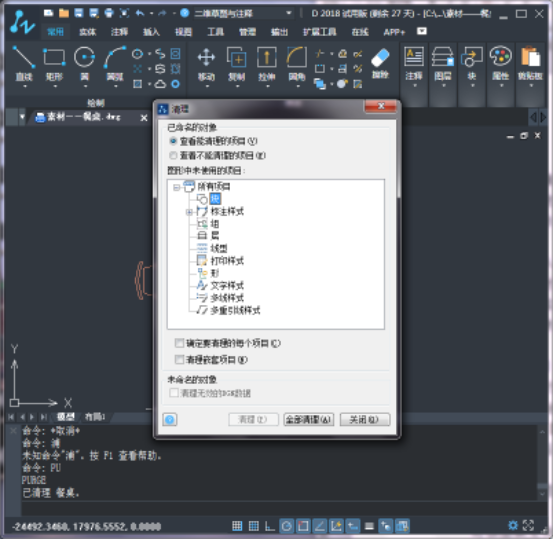Click the 全部清理(A) button
The width and height of the screenshot is (554, 540).
click(x=309, y=419)
